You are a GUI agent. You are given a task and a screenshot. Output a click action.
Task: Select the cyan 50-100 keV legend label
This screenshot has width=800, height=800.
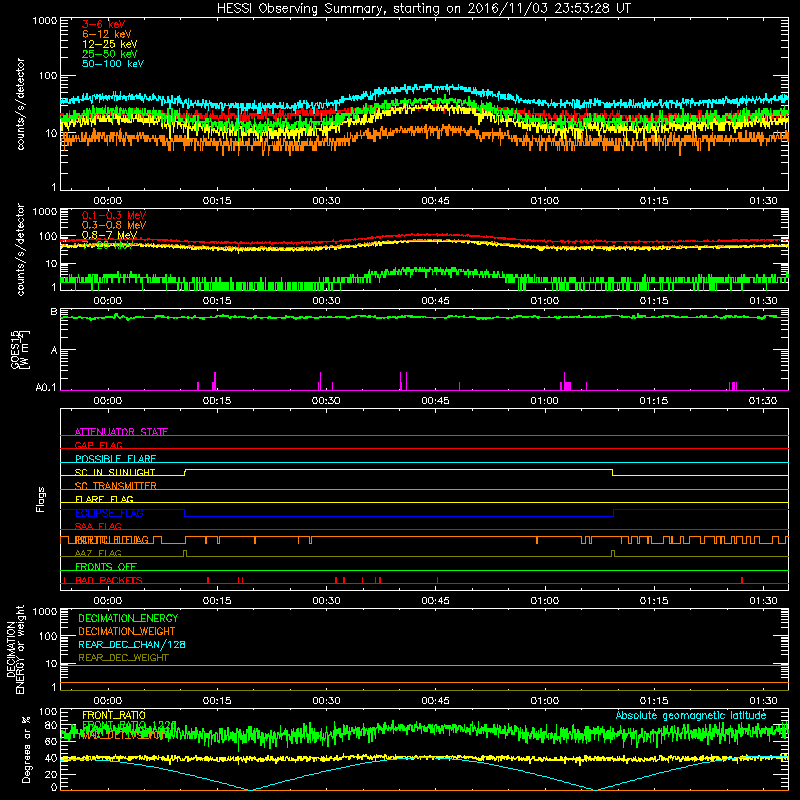[113, 64]
